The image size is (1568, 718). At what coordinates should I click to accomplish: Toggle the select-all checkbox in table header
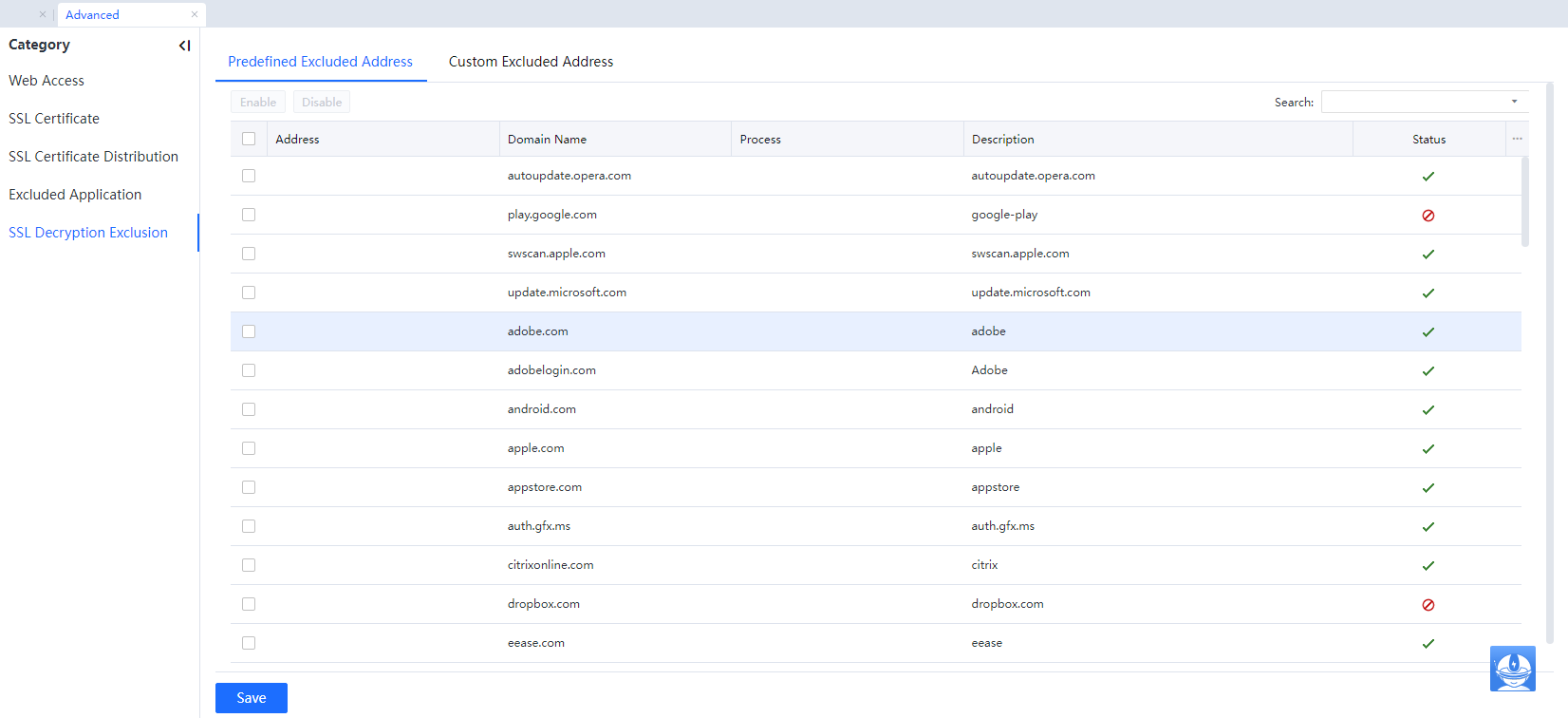tap(249, 140)
